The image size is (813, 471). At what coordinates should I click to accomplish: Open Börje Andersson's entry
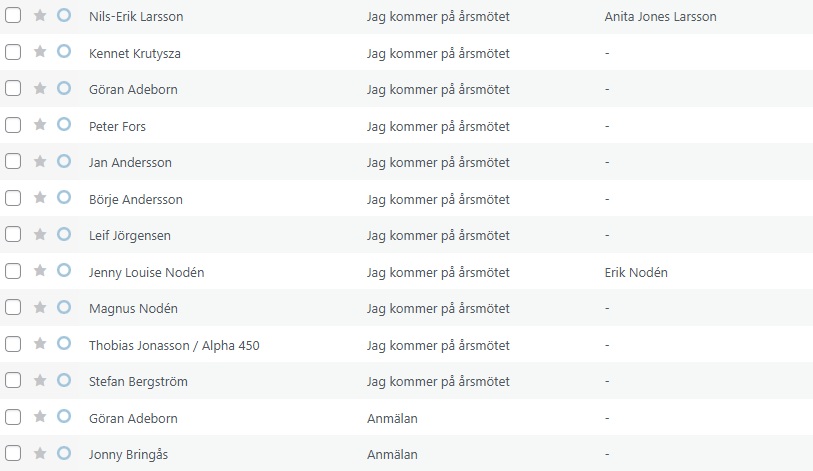[136, 199]
